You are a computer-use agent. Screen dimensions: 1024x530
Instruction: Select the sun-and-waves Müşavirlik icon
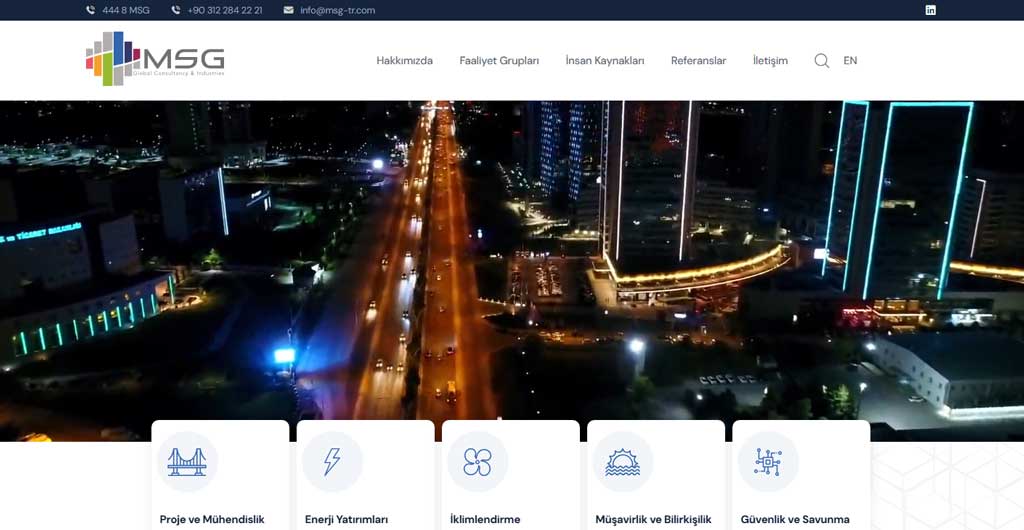click(622, 461)
